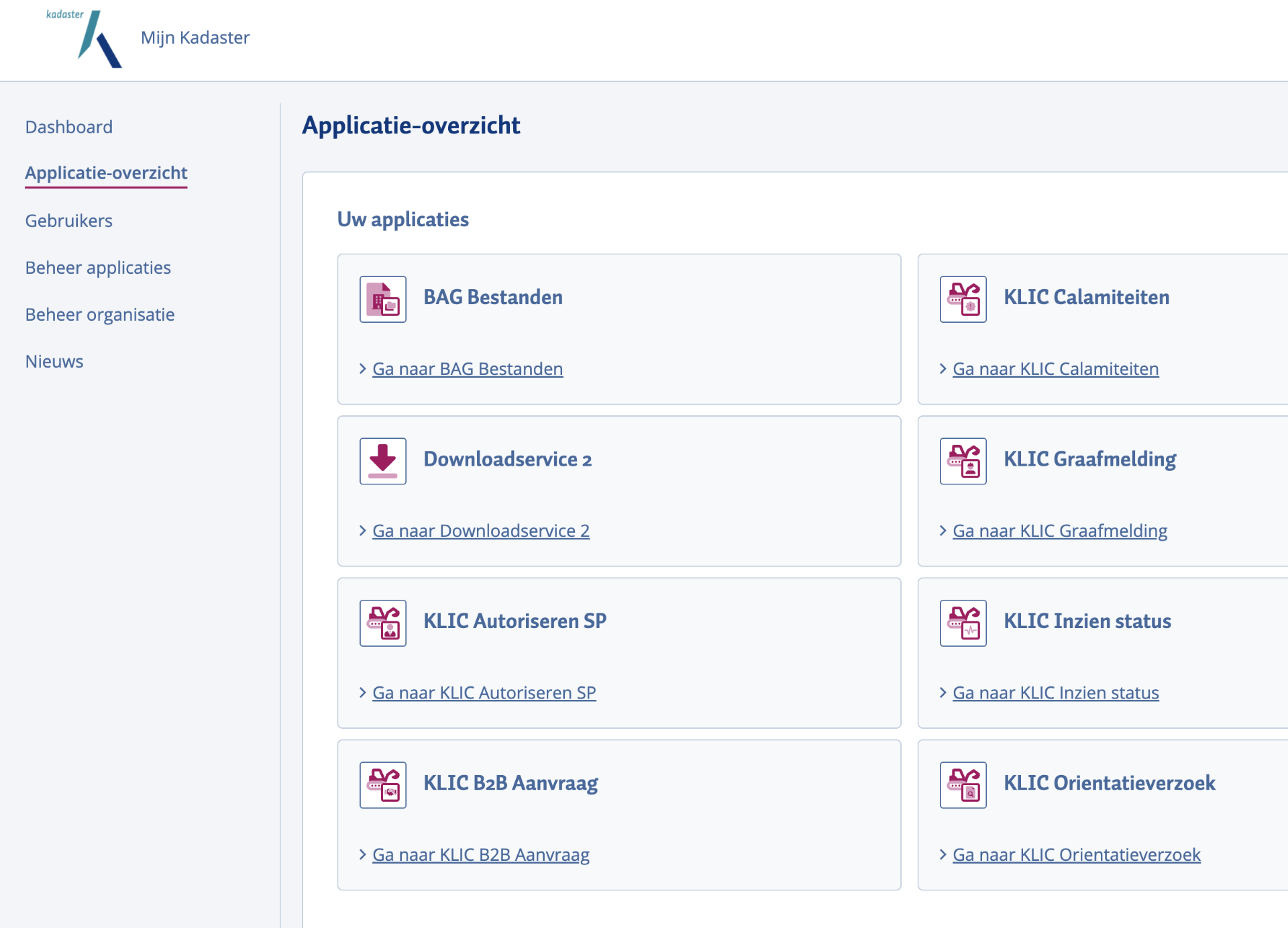Open Dashboard in the sidebar

pos(69,127)
